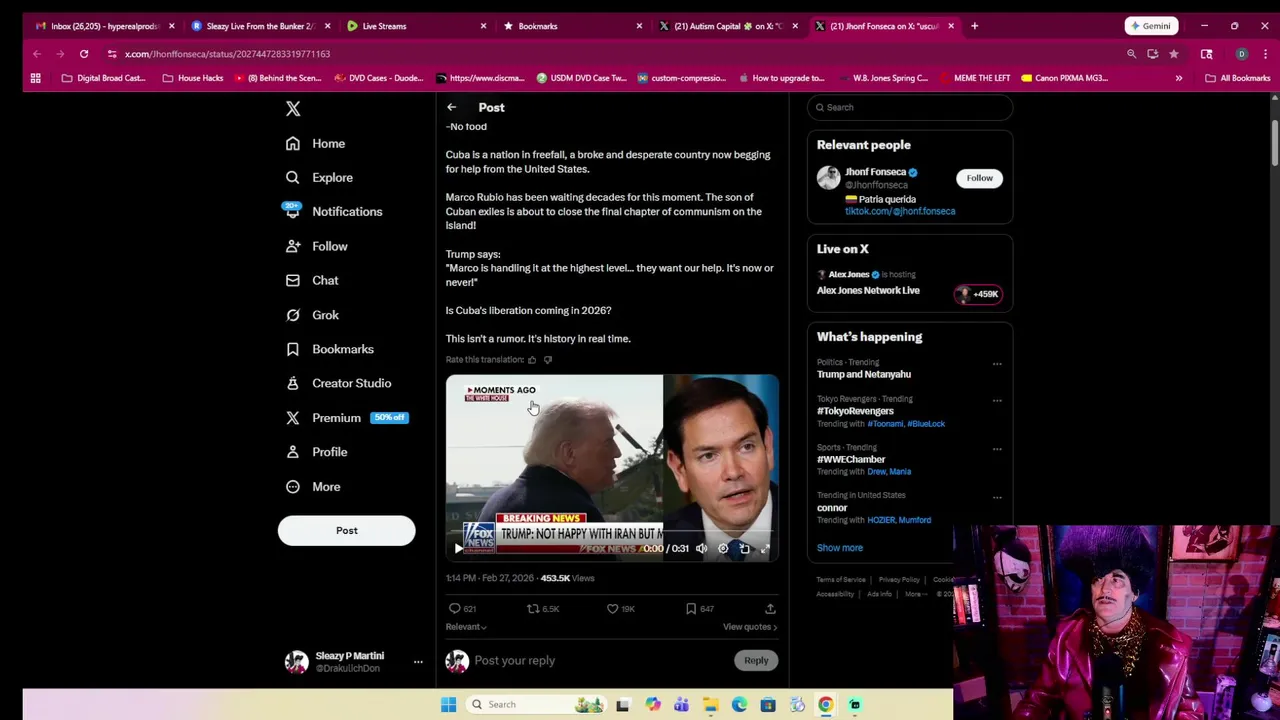Open the Windows Start menu

coord(448,705)
